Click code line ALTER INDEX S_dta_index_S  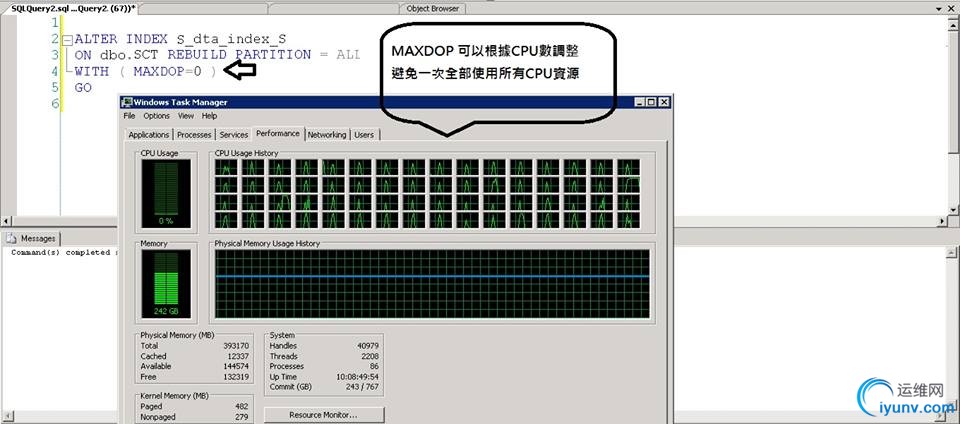(180, 39)
